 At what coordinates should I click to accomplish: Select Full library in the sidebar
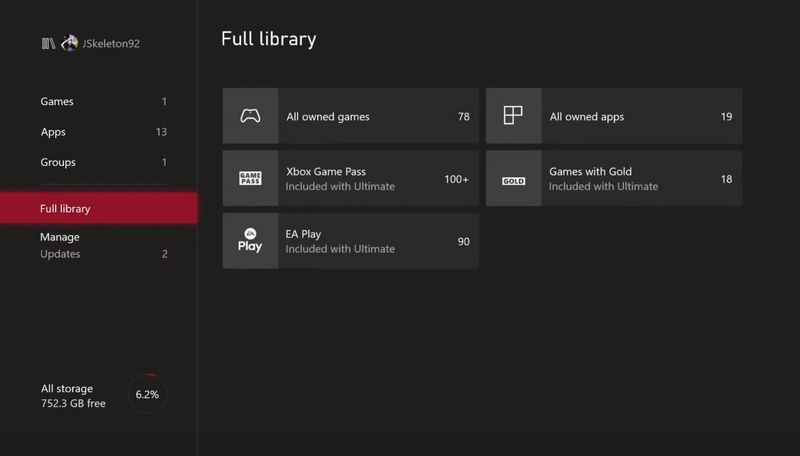[98, 208]
